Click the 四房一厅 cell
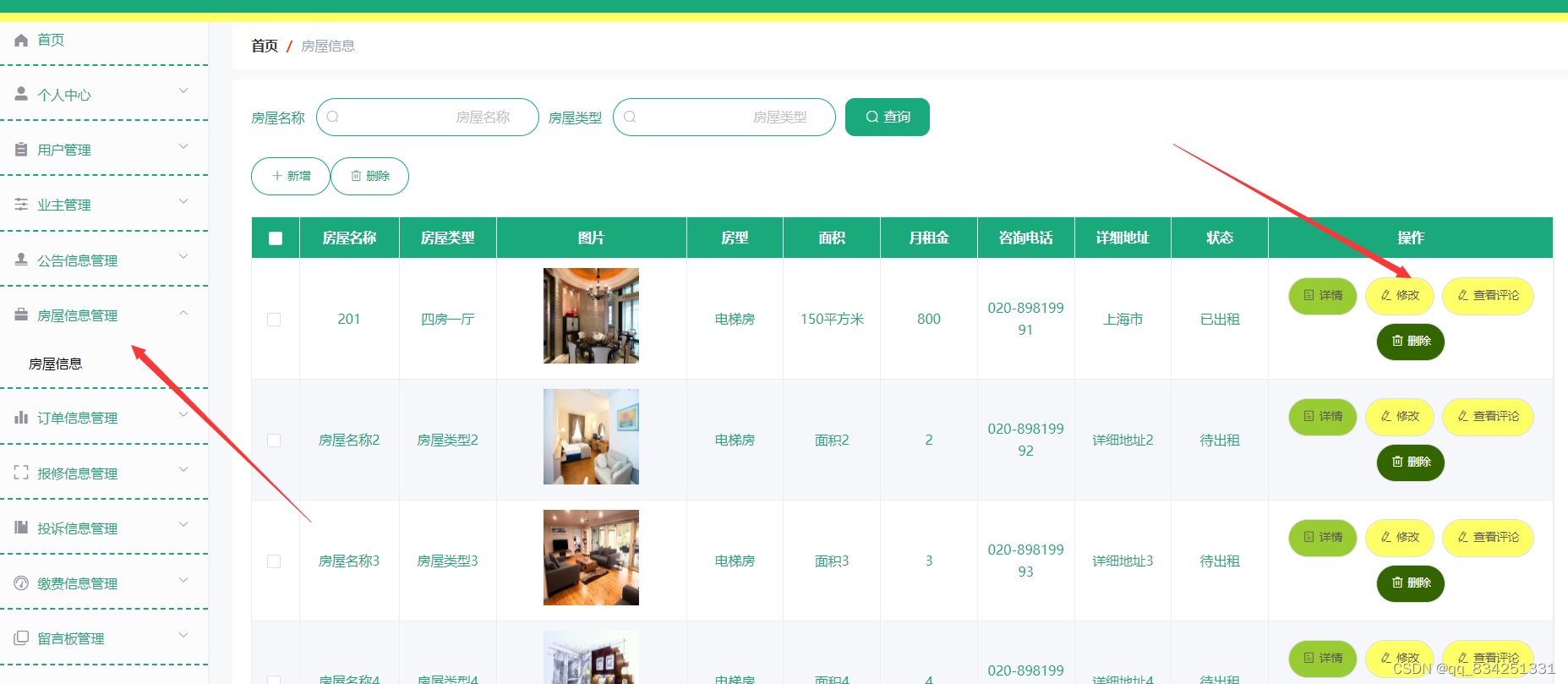Viewport: 1568px width, 684px height. point(448,319)
